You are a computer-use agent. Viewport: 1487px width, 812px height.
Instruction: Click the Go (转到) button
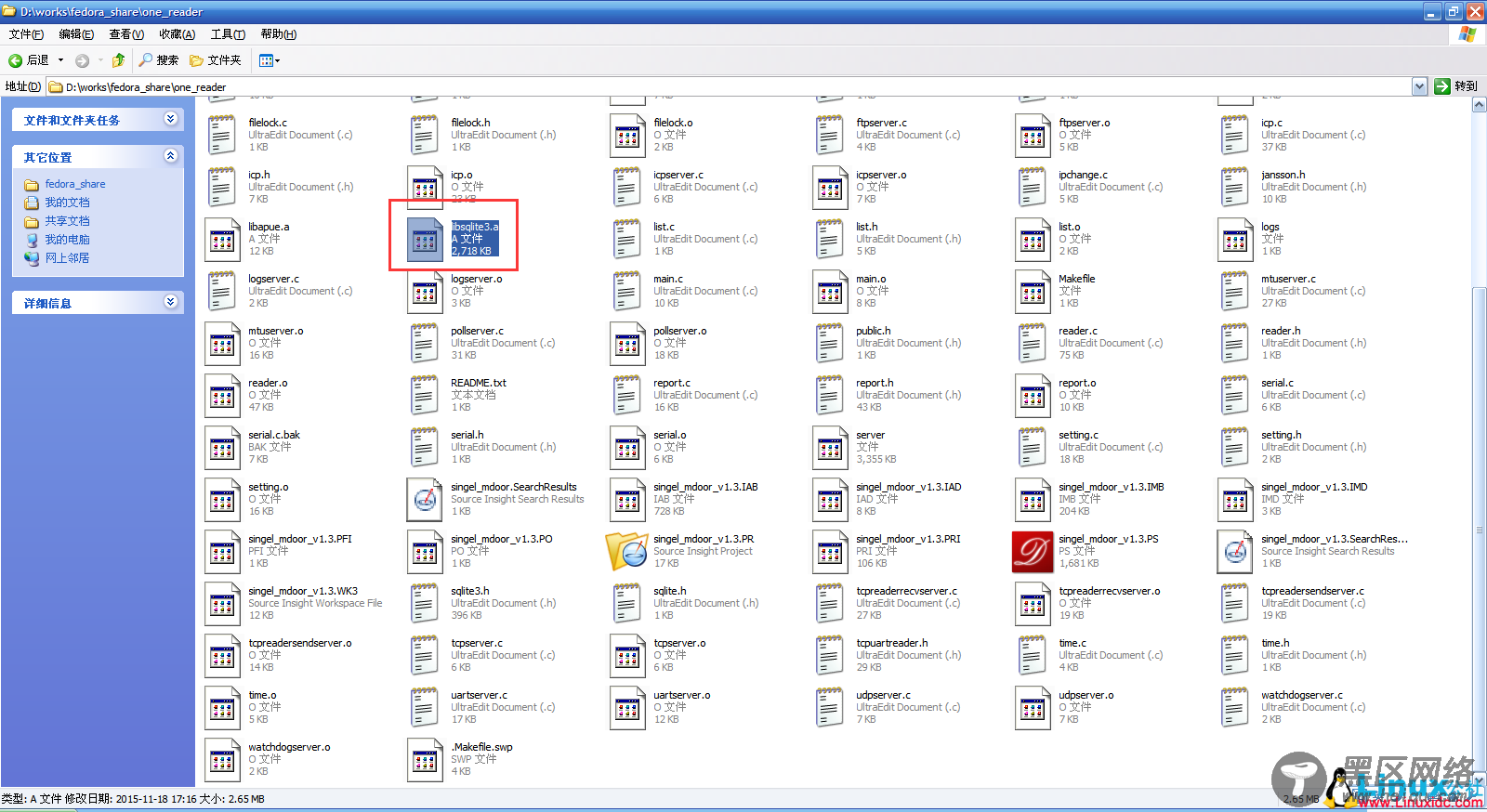[x=1455, y=86]
